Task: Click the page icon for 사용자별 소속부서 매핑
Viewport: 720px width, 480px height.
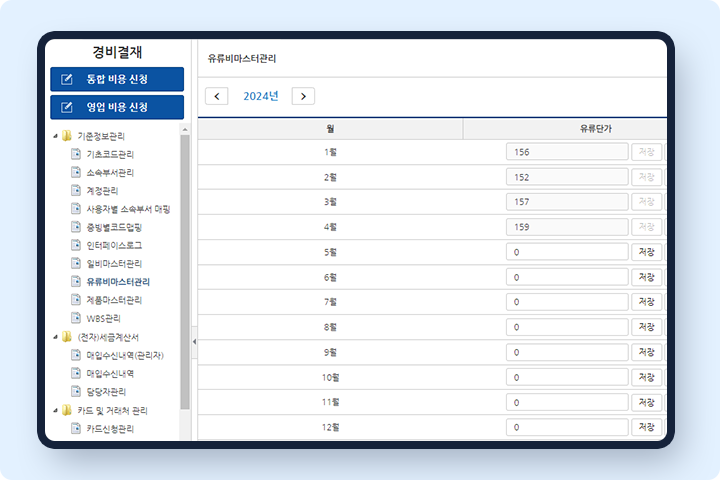Action: (76, 209)
